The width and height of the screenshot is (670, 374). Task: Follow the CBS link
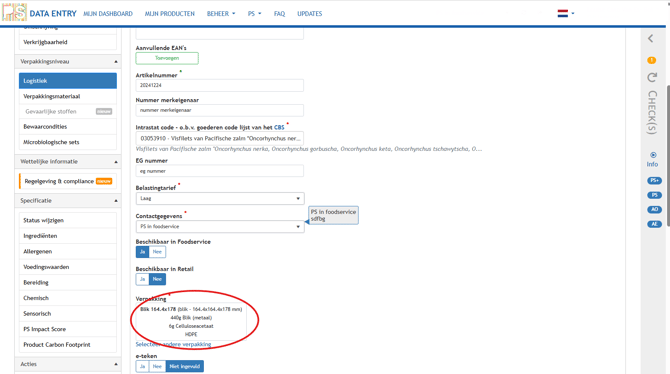tap(279, 127)
